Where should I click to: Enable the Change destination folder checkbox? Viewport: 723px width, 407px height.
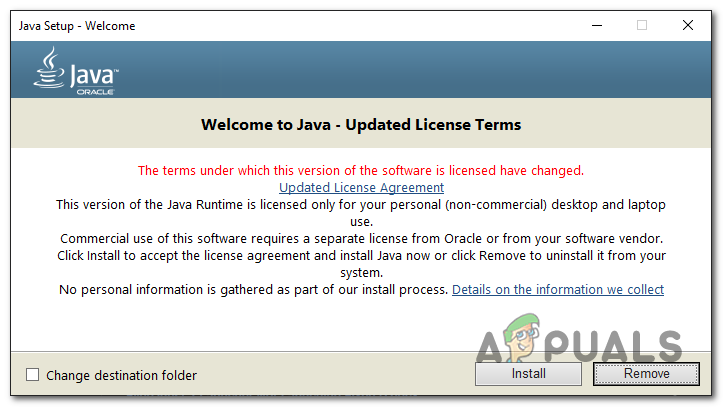pos(33,375)
